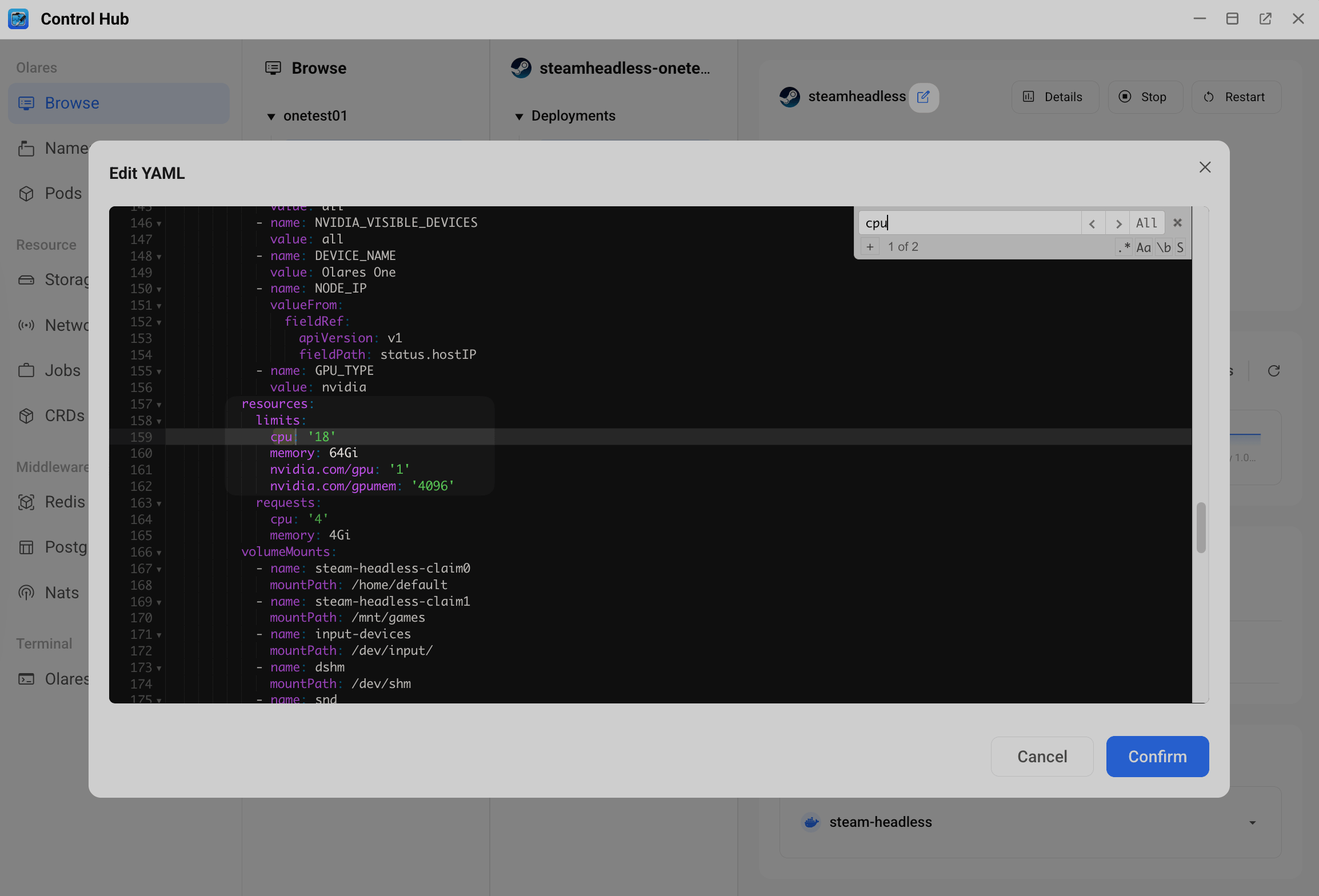Enable regex search with the .* toggle

[x=1124, y=247]
